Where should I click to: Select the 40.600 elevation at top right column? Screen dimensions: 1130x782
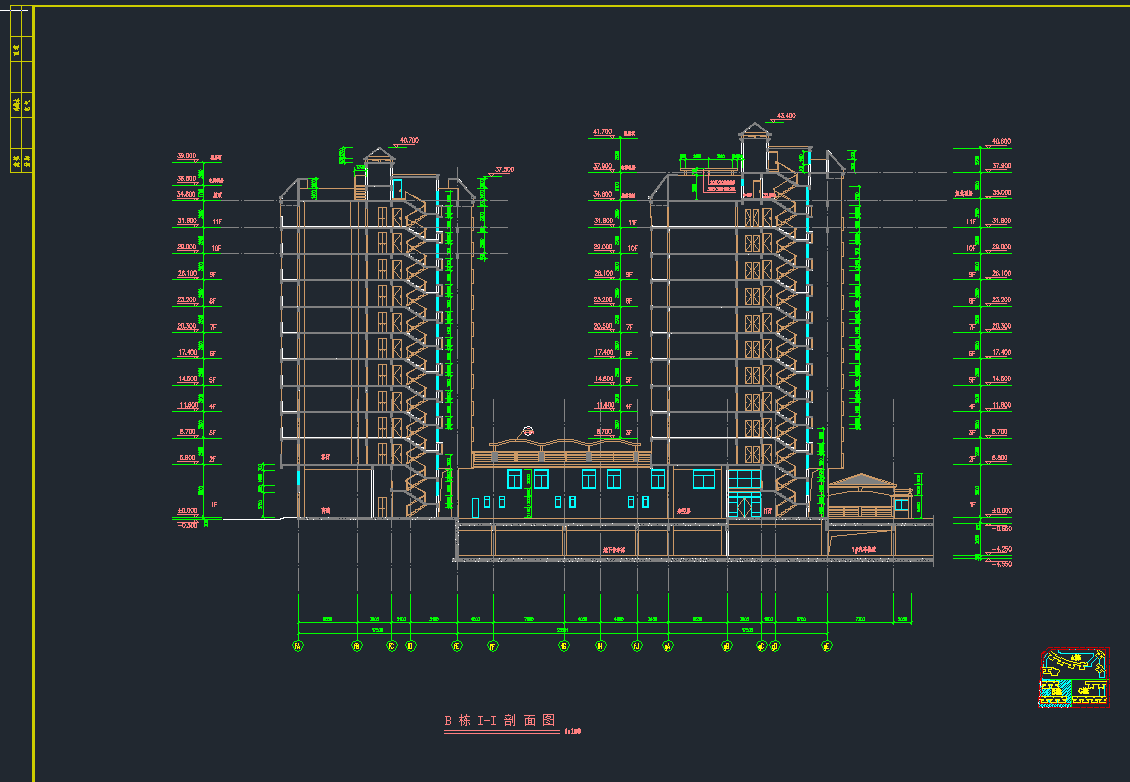coord(999,142)
